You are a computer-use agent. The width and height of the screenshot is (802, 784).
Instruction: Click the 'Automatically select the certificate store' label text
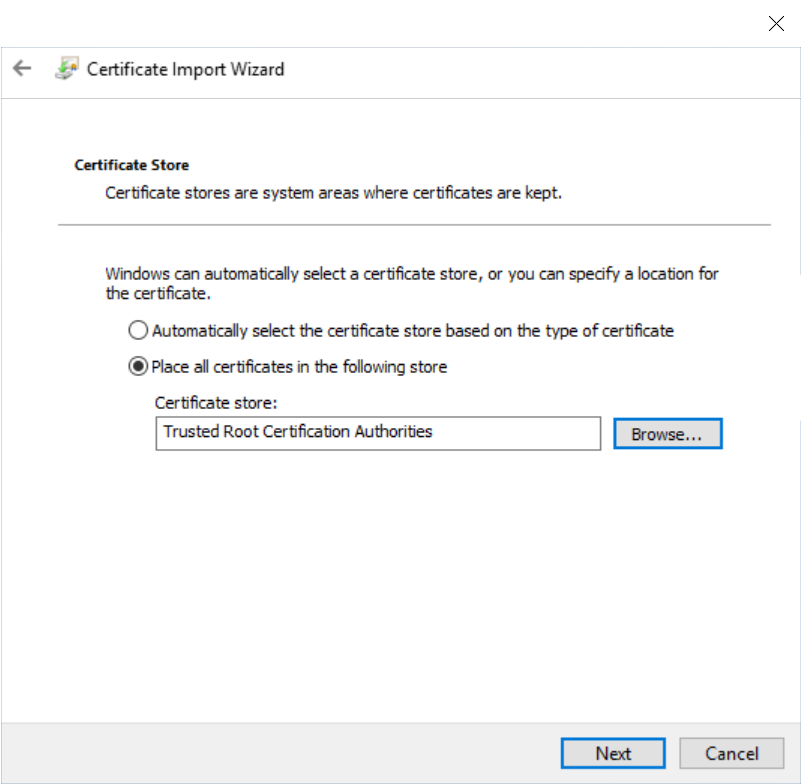coord(412,330)
